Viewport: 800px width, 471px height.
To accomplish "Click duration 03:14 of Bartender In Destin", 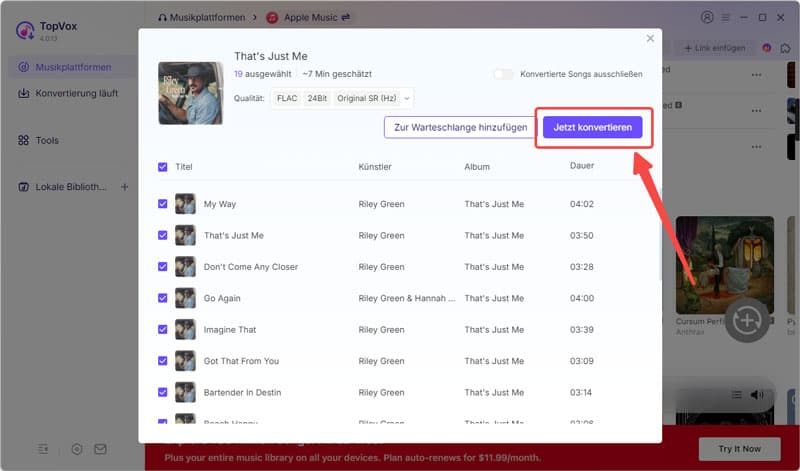I will [x=581, y=392].
